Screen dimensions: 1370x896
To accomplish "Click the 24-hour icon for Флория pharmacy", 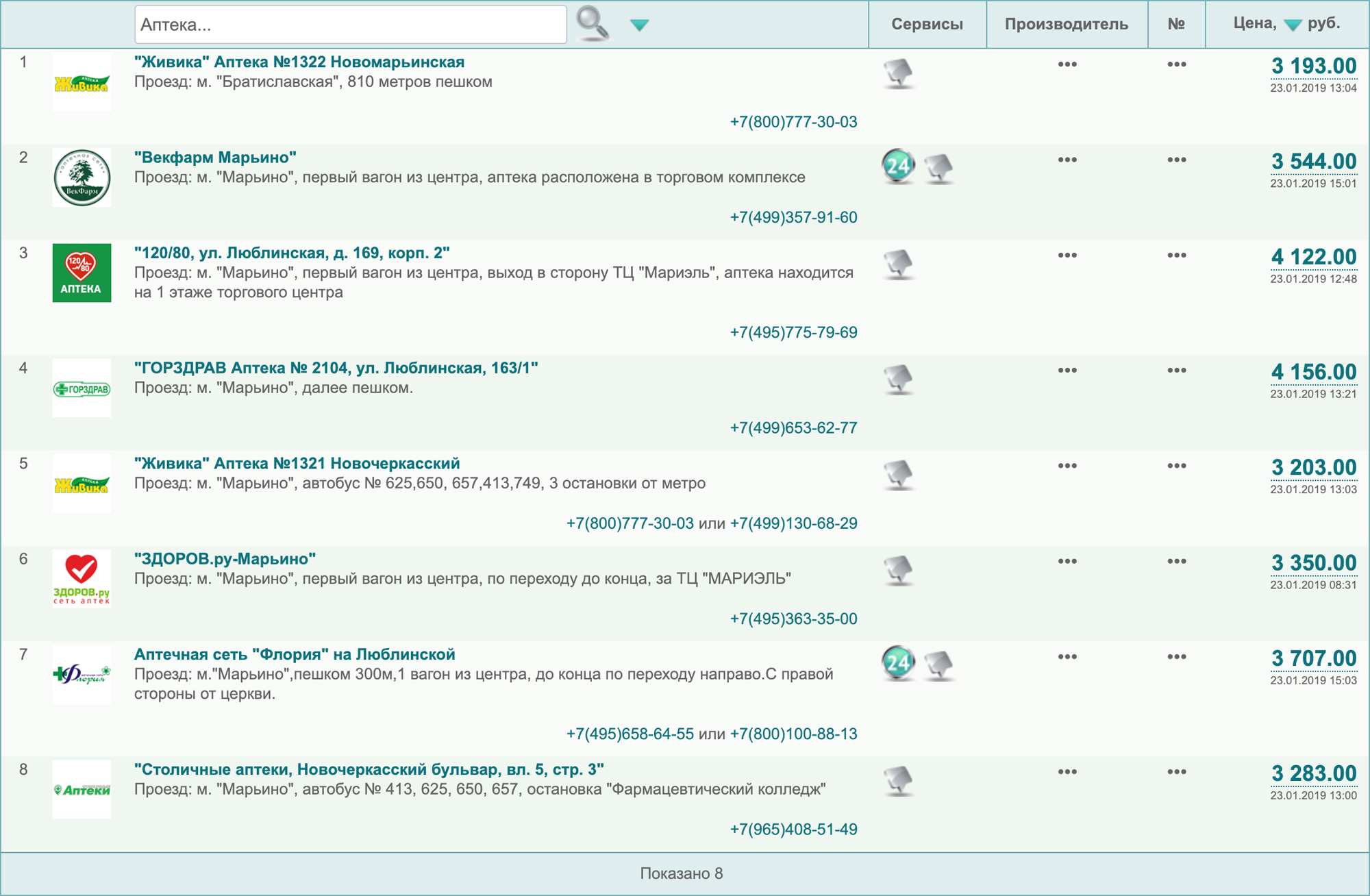I will point(898,663).
